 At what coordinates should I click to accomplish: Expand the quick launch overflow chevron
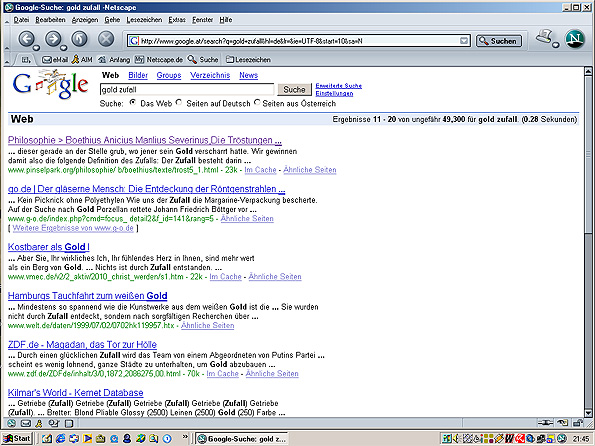tap(185, 437)
